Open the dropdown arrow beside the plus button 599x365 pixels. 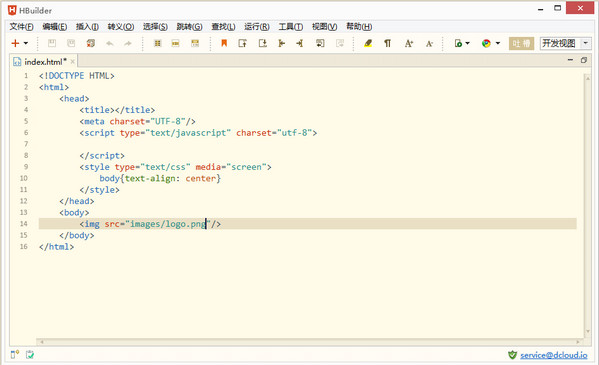26,43
